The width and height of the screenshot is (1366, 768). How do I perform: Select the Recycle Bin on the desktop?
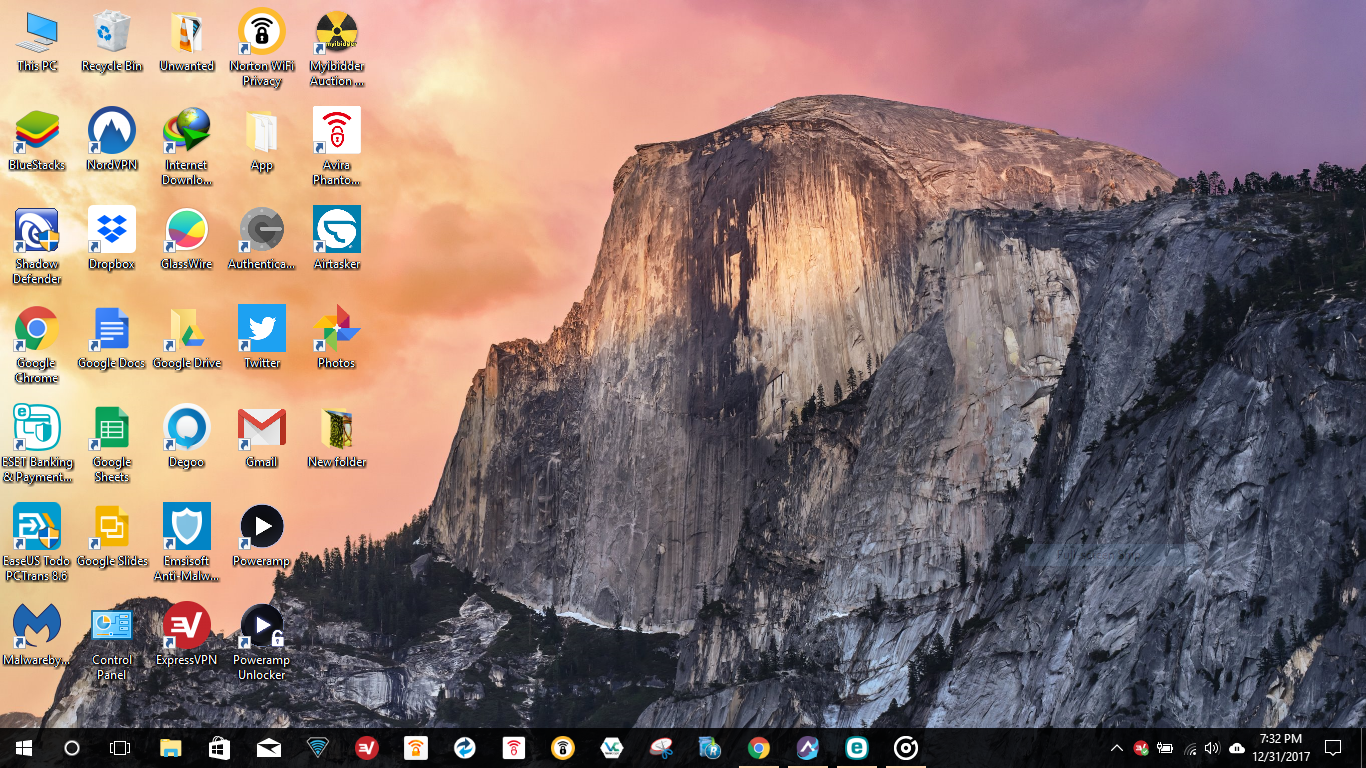tap(112, 41)
